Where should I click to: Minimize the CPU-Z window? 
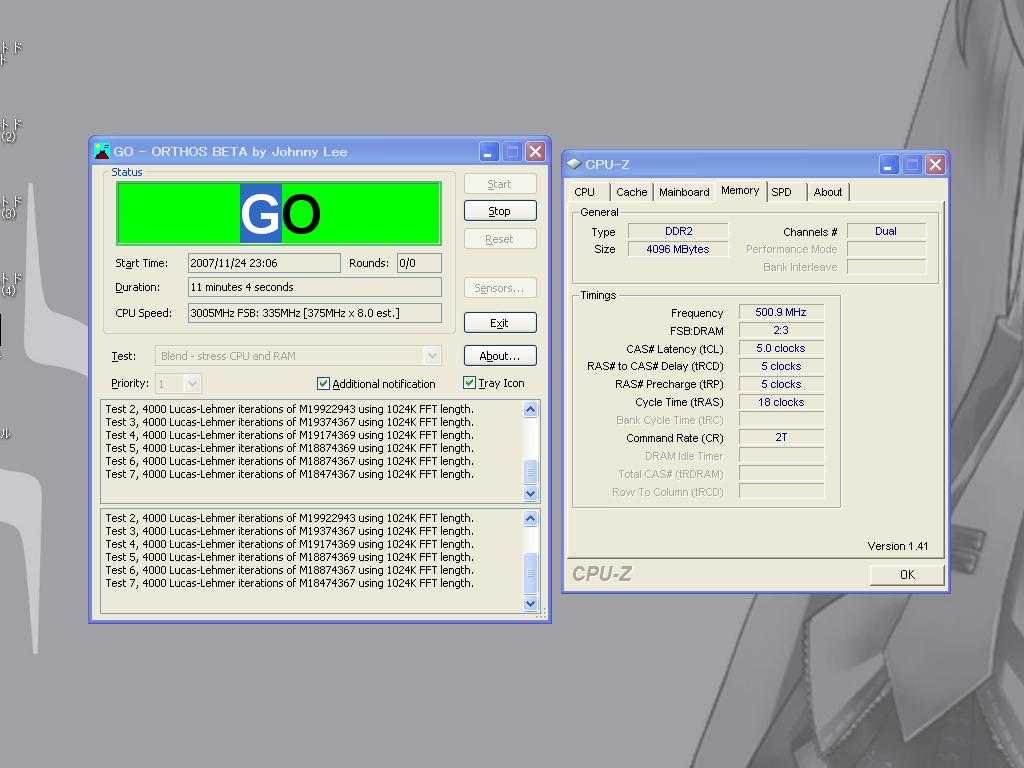[888, 165]
